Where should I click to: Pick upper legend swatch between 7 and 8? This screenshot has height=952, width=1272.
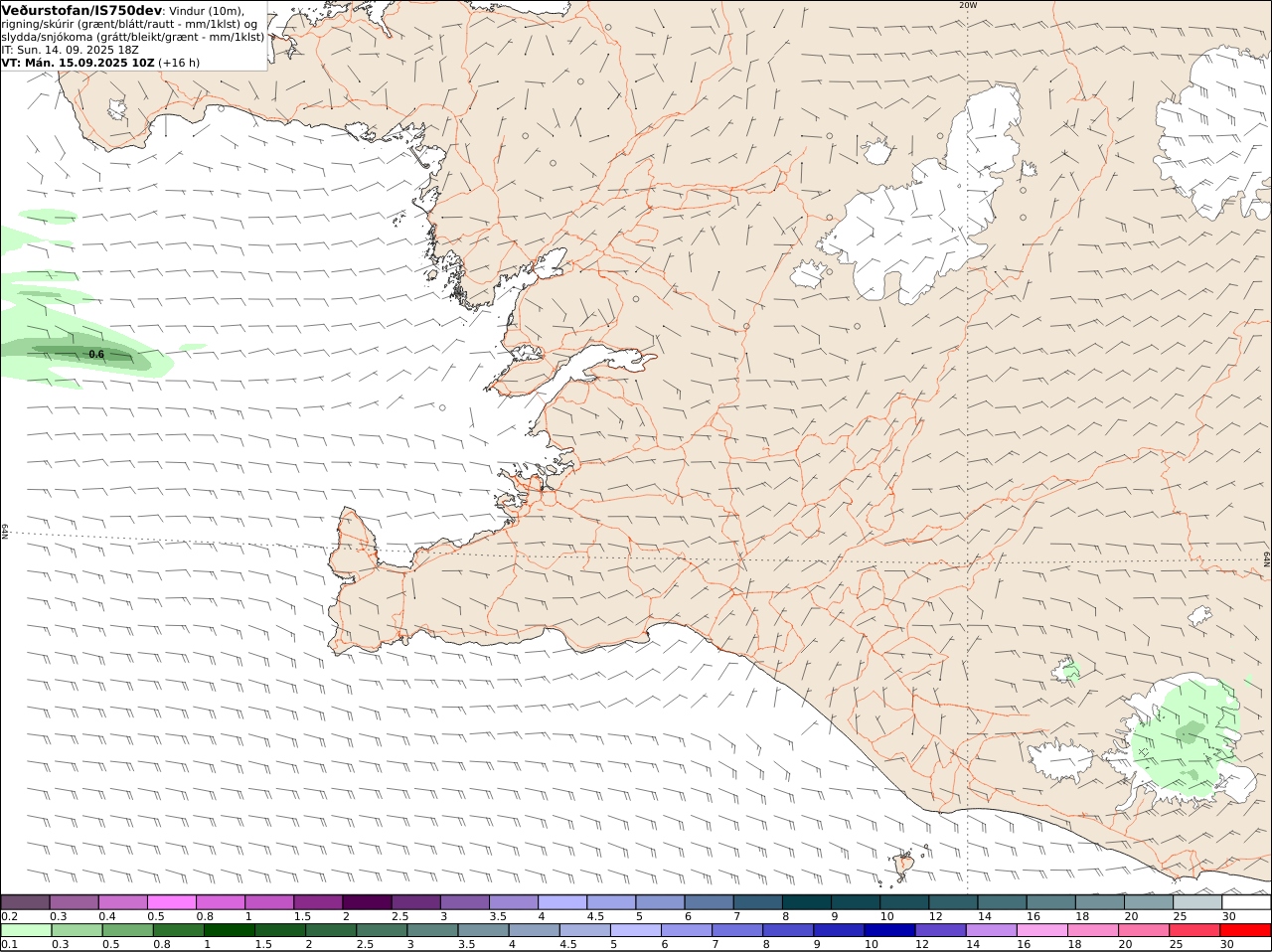(757, 901)
